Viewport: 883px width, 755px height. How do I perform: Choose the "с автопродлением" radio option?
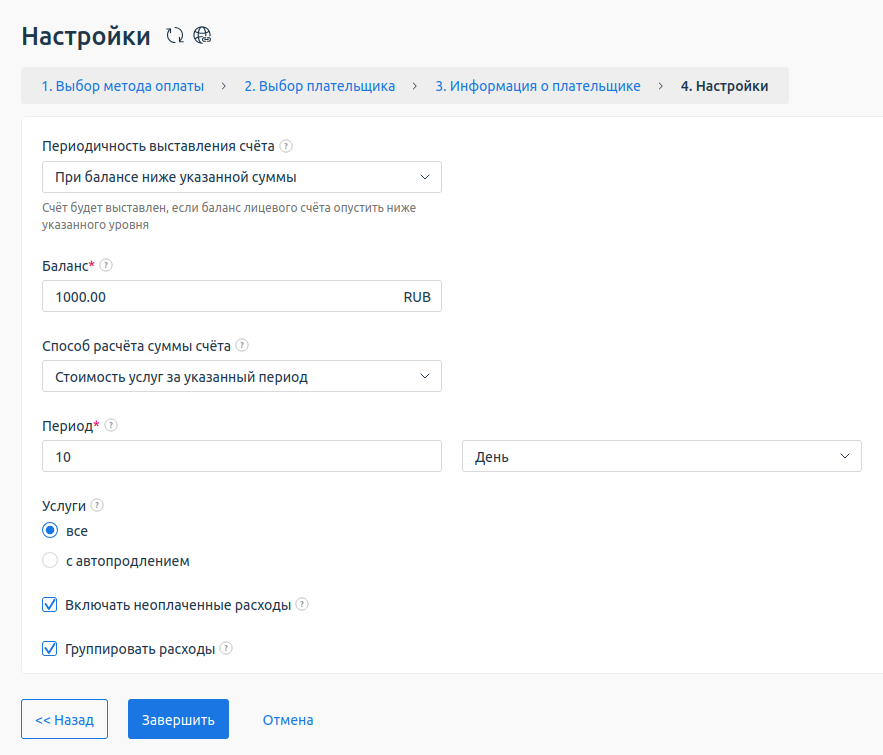50,561
